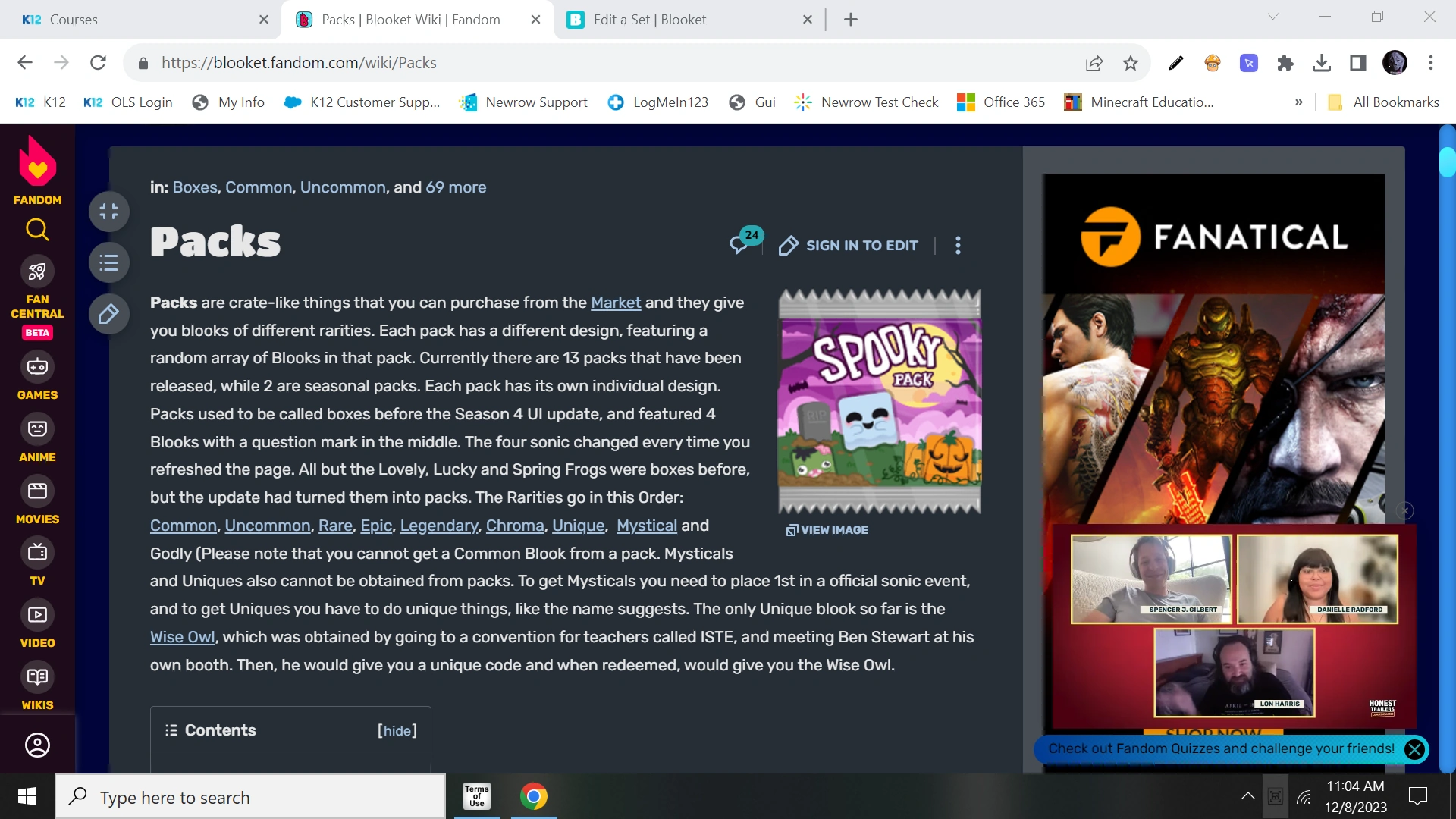1456x819 pixels.
Task: Open the article more options menu
Action: click(x=958, y=245)
